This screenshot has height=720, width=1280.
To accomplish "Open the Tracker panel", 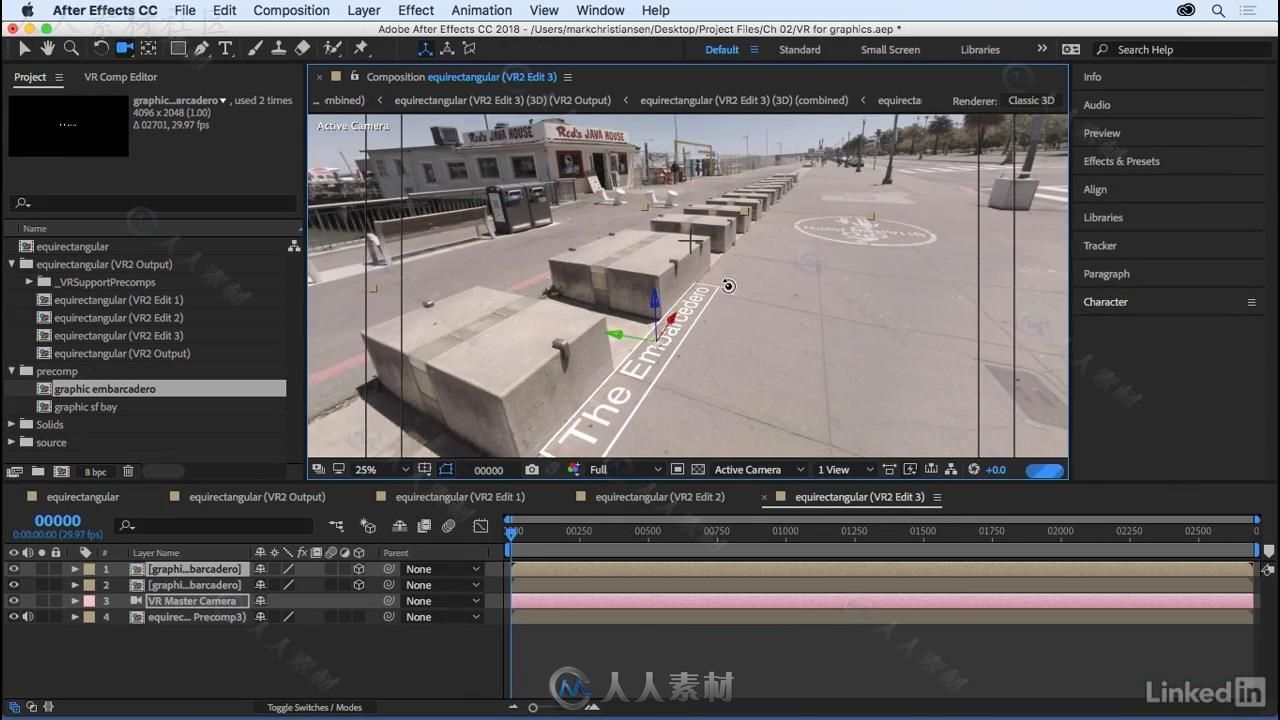I will pyautogui.click(x=1100, y=245).
